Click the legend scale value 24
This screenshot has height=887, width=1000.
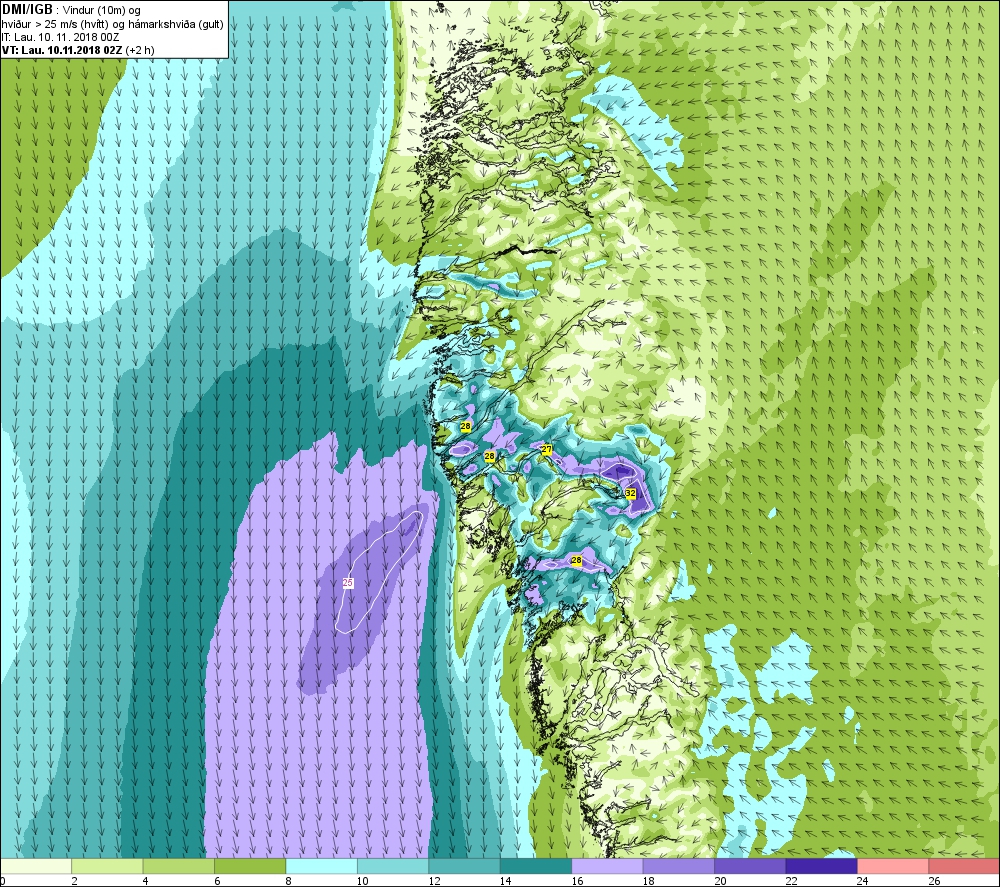(862, 881)
